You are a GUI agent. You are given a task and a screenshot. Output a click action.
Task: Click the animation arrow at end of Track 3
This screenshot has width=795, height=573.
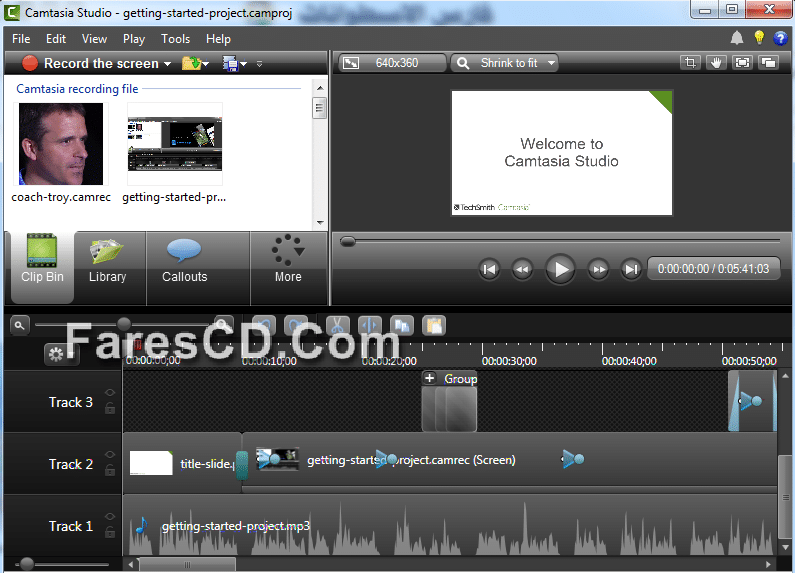[751, 401]
